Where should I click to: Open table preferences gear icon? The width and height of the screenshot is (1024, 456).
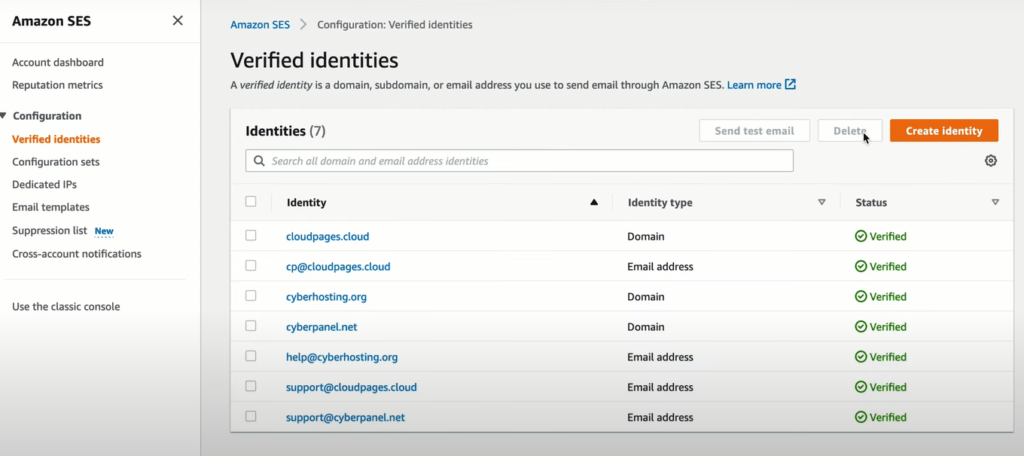click(991, 161)
